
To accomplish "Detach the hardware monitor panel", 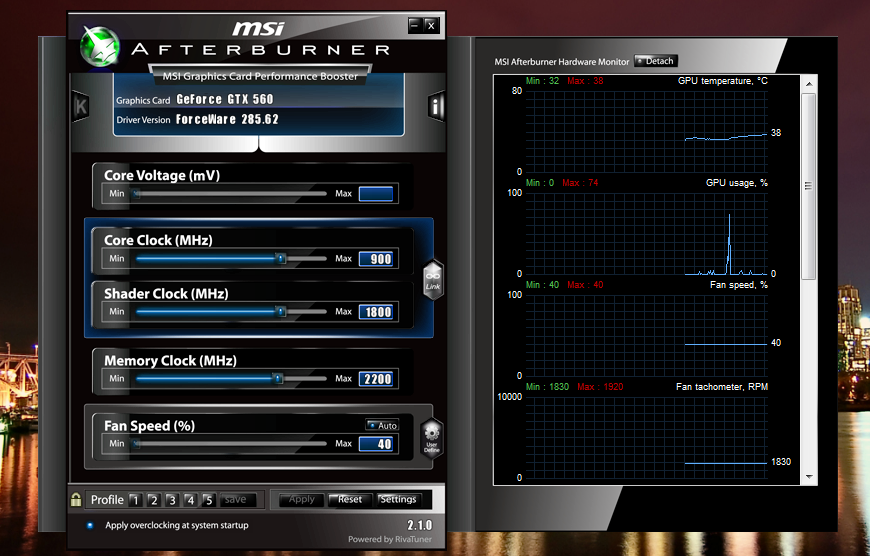I will (655, 61).
